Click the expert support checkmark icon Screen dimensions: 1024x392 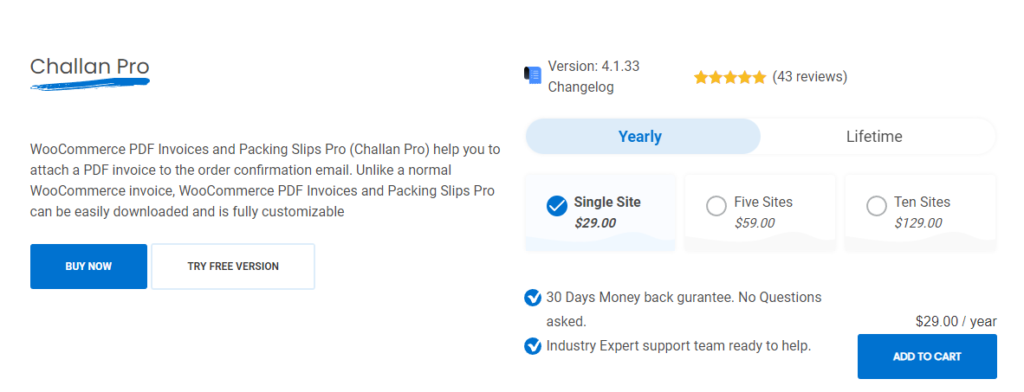(x=532, y=346)
